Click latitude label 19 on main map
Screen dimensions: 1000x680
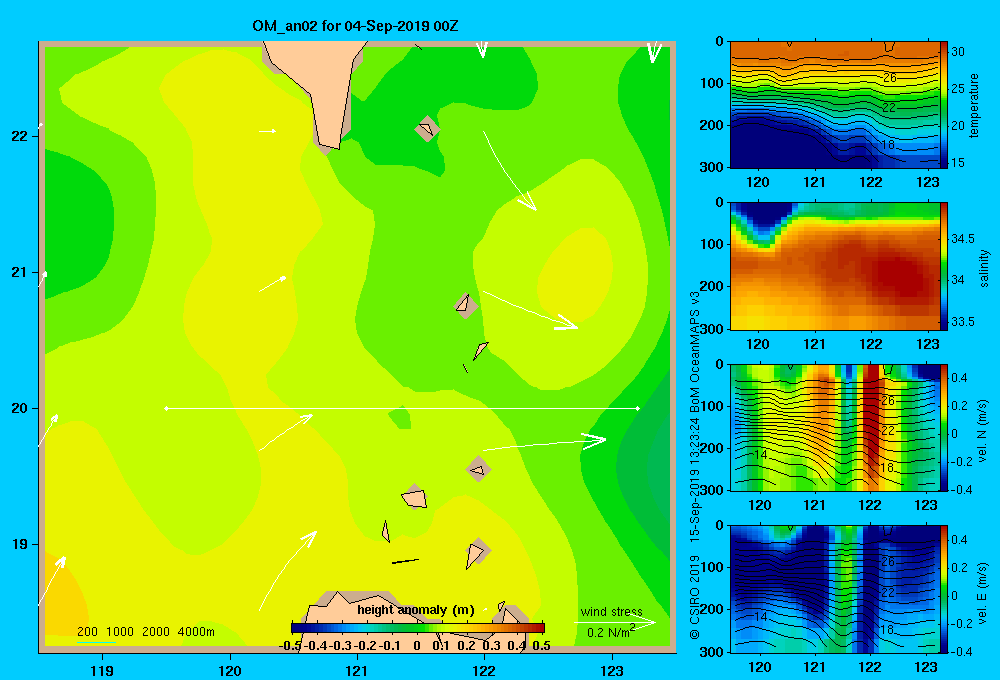click(x=20, y=544)
